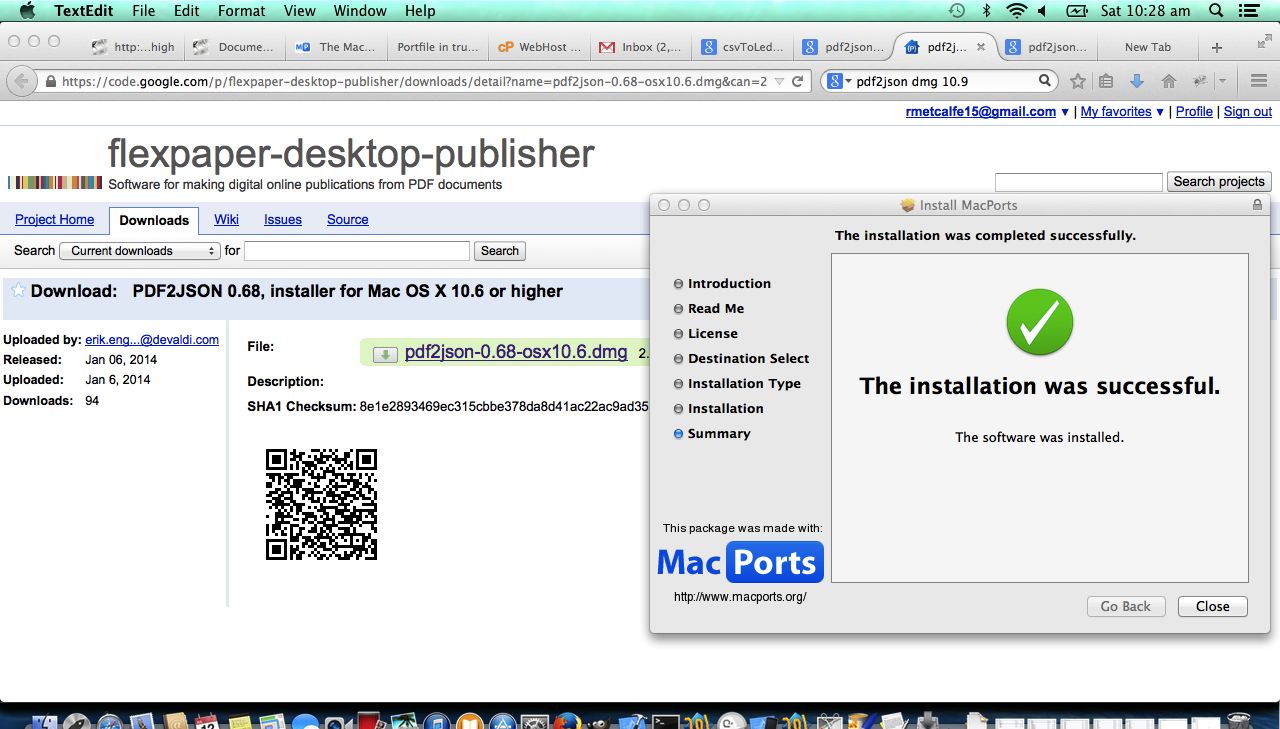Click magnifier in the pdf2json search box
The height and width of the screenshot is (729, 1280).
click(1044, 81)
